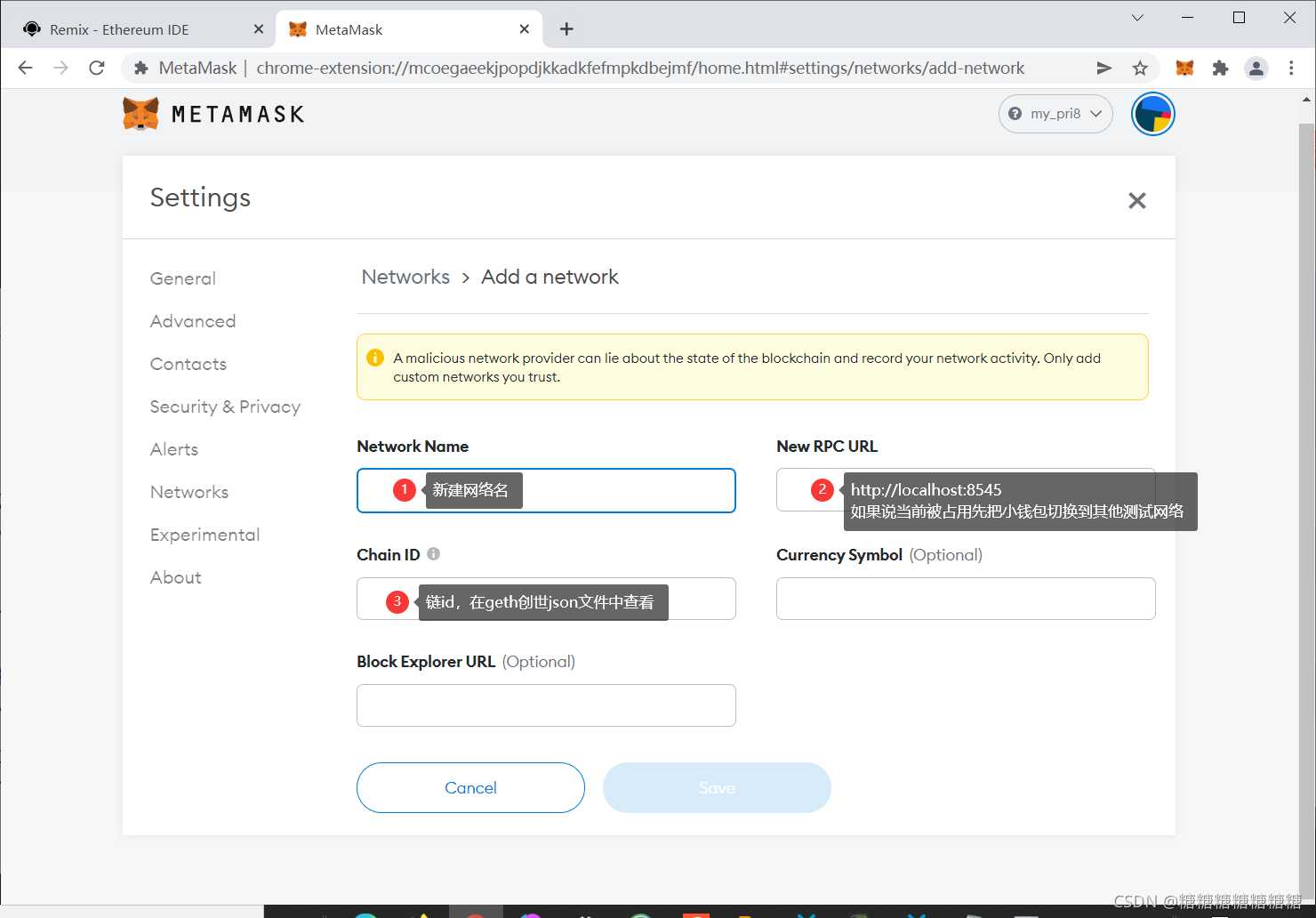Open Experimental settings

[205, 535]
